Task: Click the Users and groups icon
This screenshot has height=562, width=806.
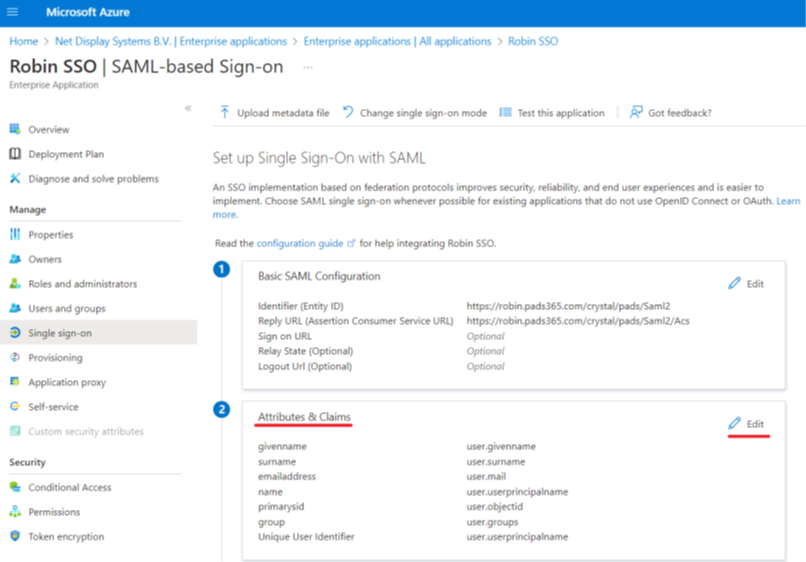Action: [x=15, y=308]
